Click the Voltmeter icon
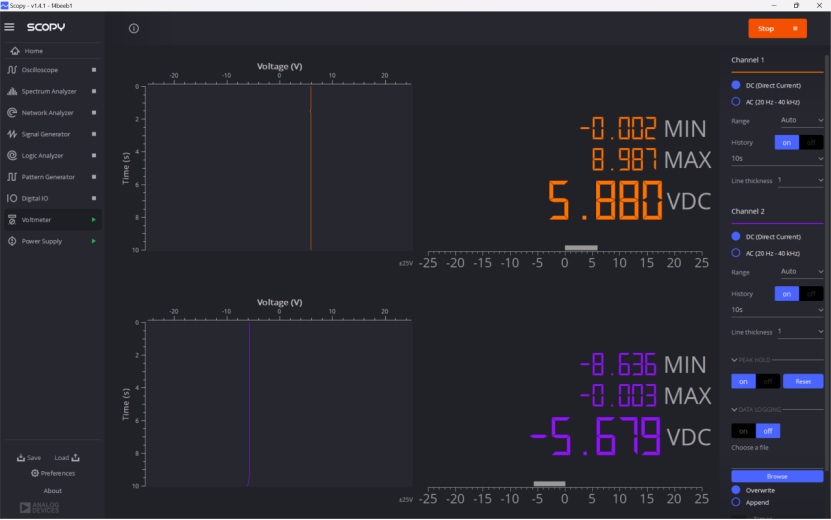This screenshot has width=831, height=520. pos(12,219)
